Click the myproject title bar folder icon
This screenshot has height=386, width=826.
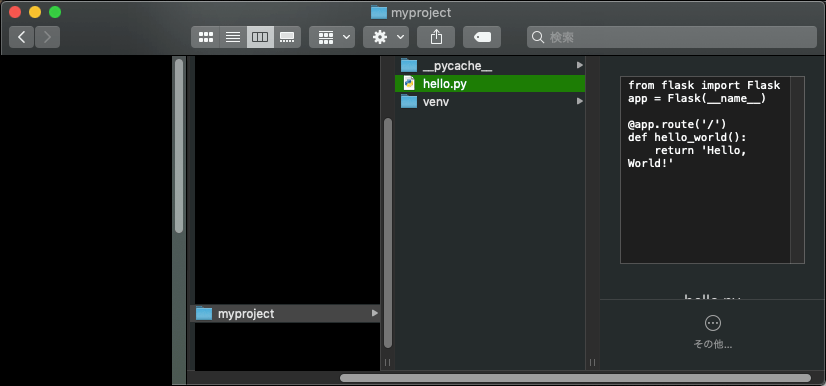[379, 12]
